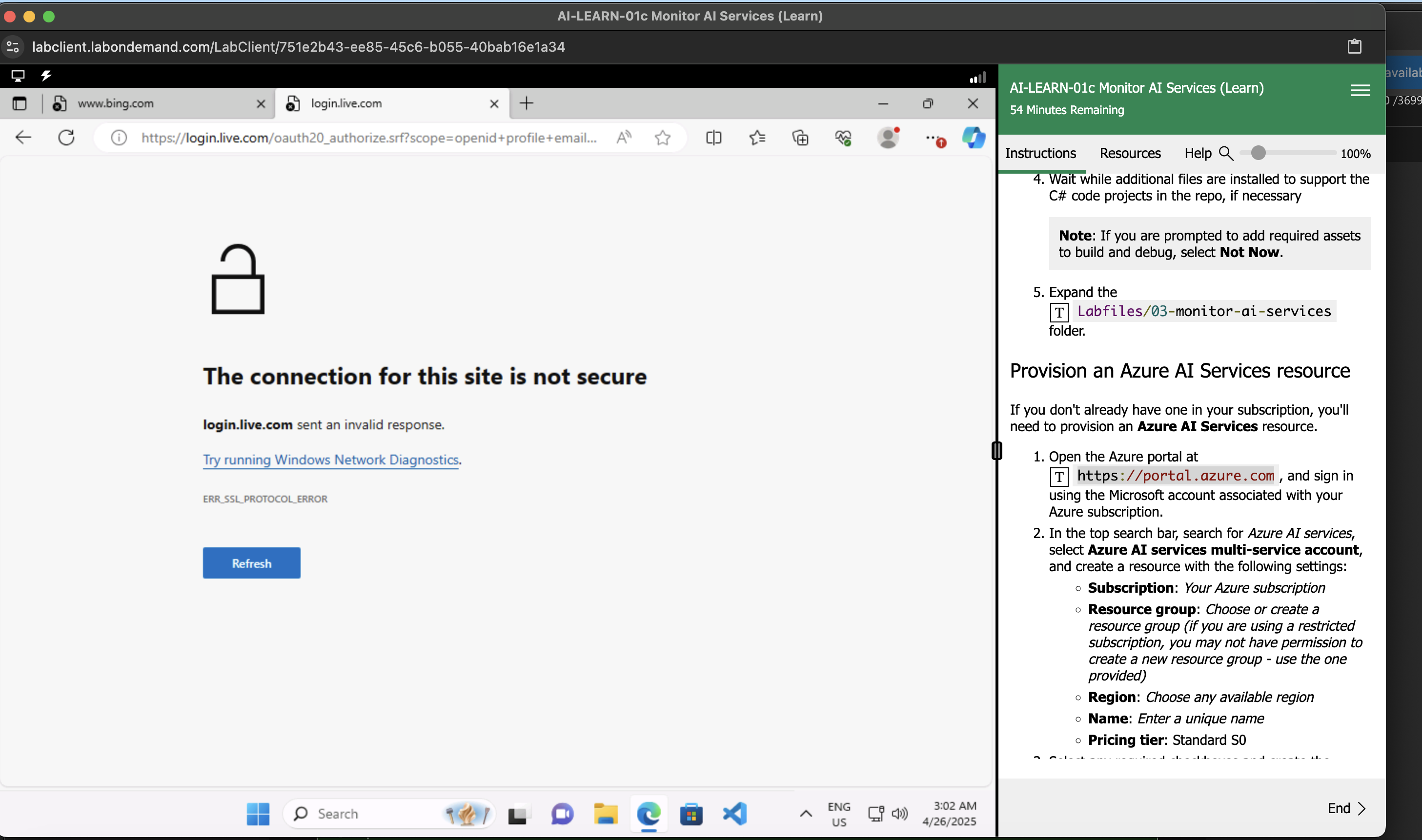Adjust the instructions zoom slider

pyautogui.click(x=1258, y=153)
